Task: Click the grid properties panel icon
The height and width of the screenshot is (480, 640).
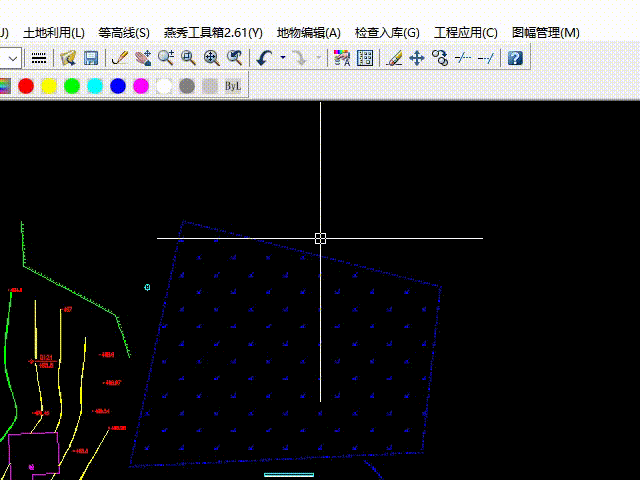Action: pyautogui.click(x=365, y=58)
